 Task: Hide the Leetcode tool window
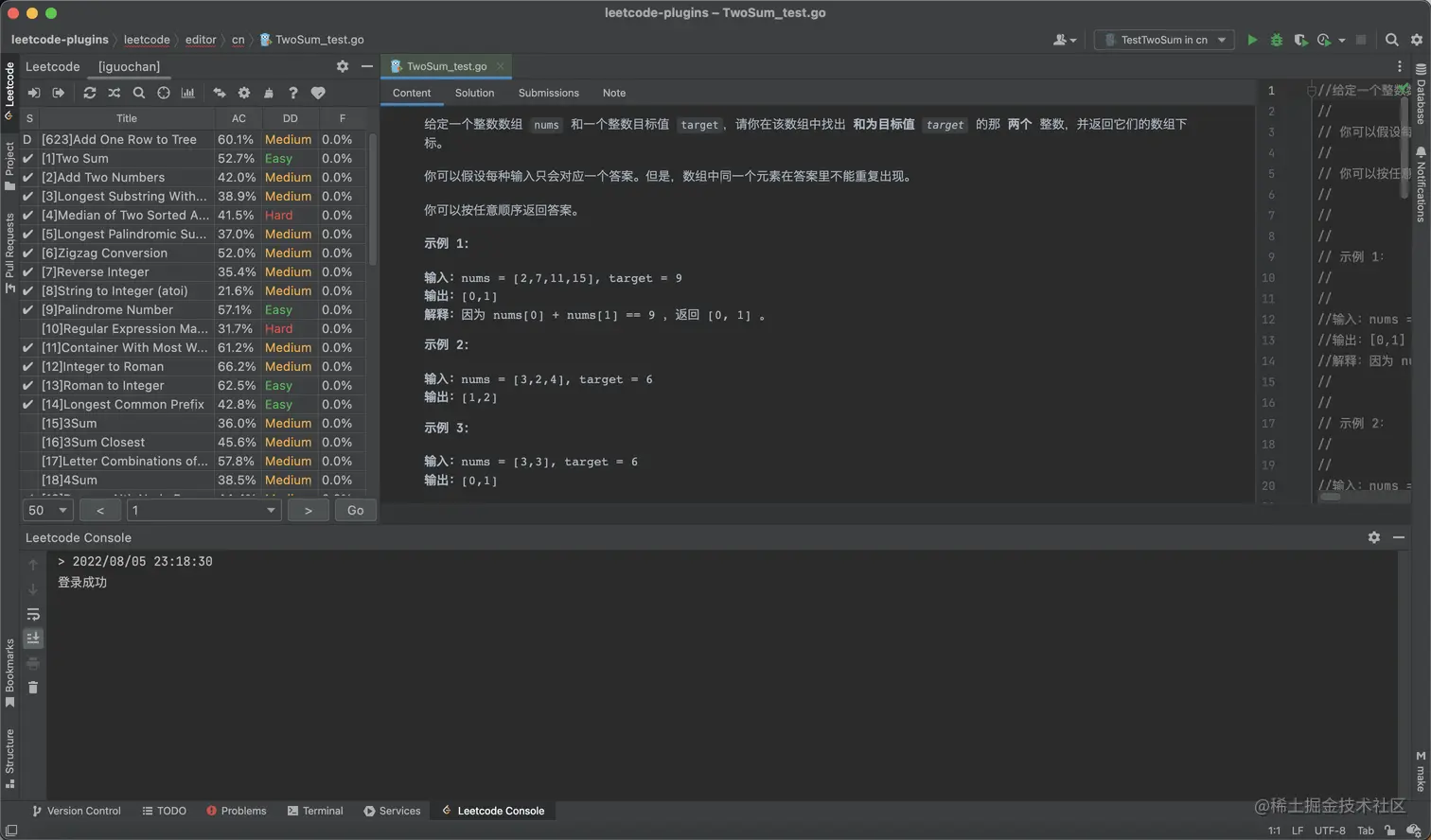(x=367, y=66)
